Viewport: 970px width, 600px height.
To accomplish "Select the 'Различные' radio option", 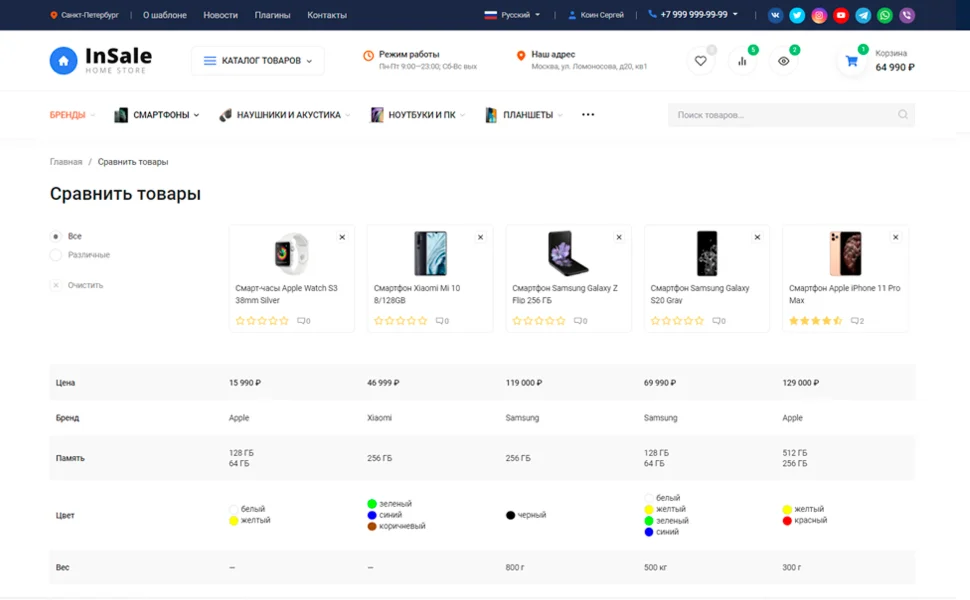I will (x=56, y=255).
